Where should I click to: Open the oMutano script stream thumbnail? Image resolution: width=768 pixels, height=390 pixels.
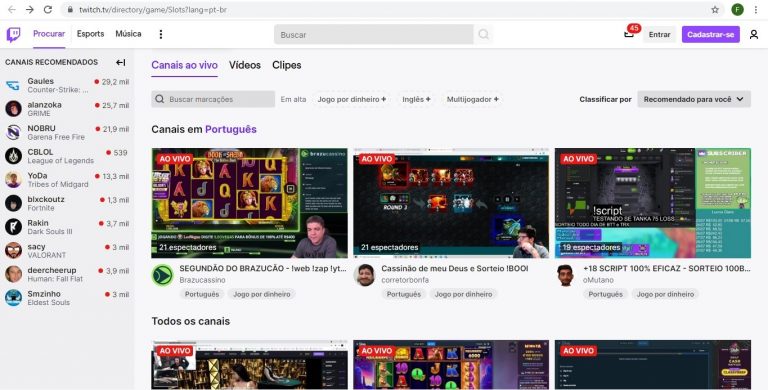[653, 203]
